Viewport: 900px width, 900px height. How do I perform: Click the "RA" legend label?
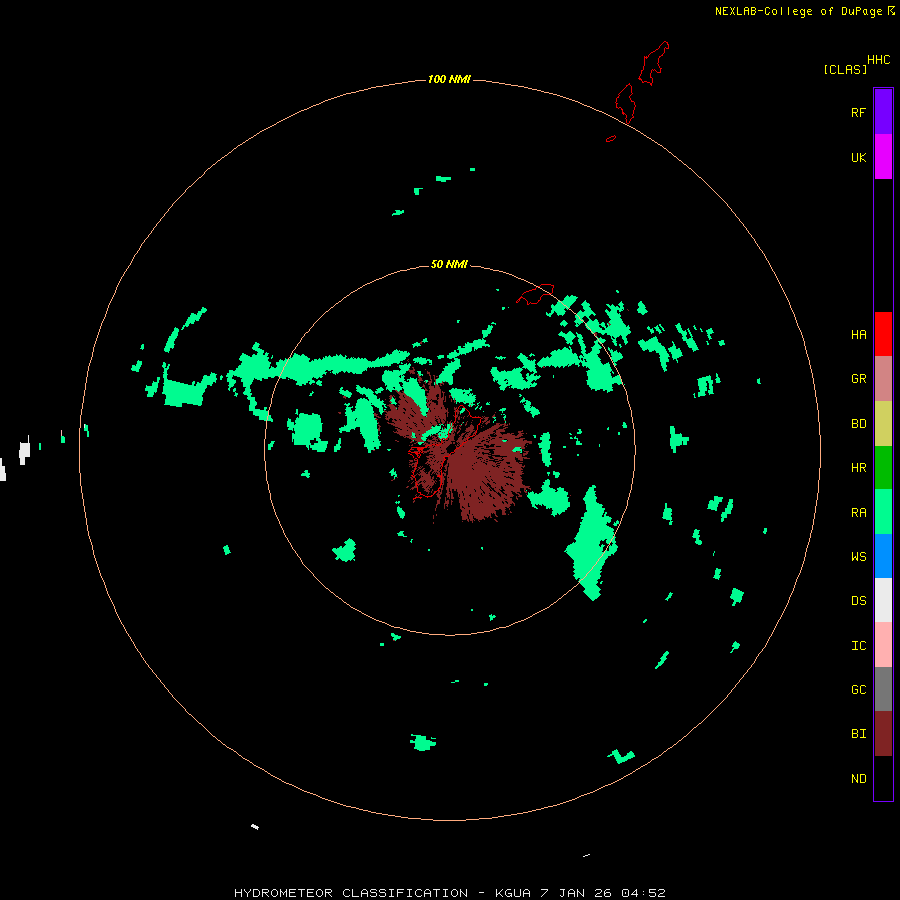[x=858, y=513]
